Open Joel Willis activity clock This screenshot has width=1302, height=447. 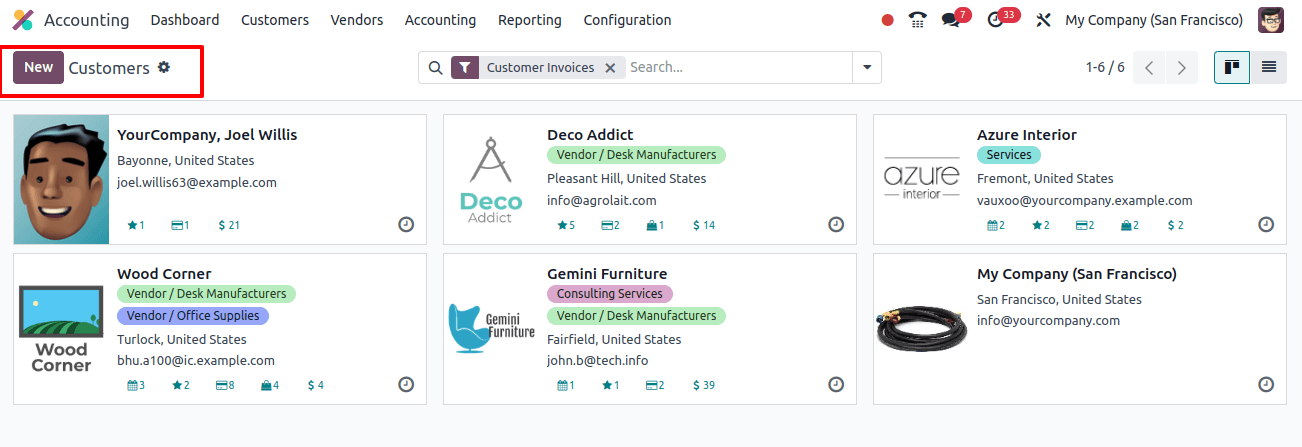[406, 224]
